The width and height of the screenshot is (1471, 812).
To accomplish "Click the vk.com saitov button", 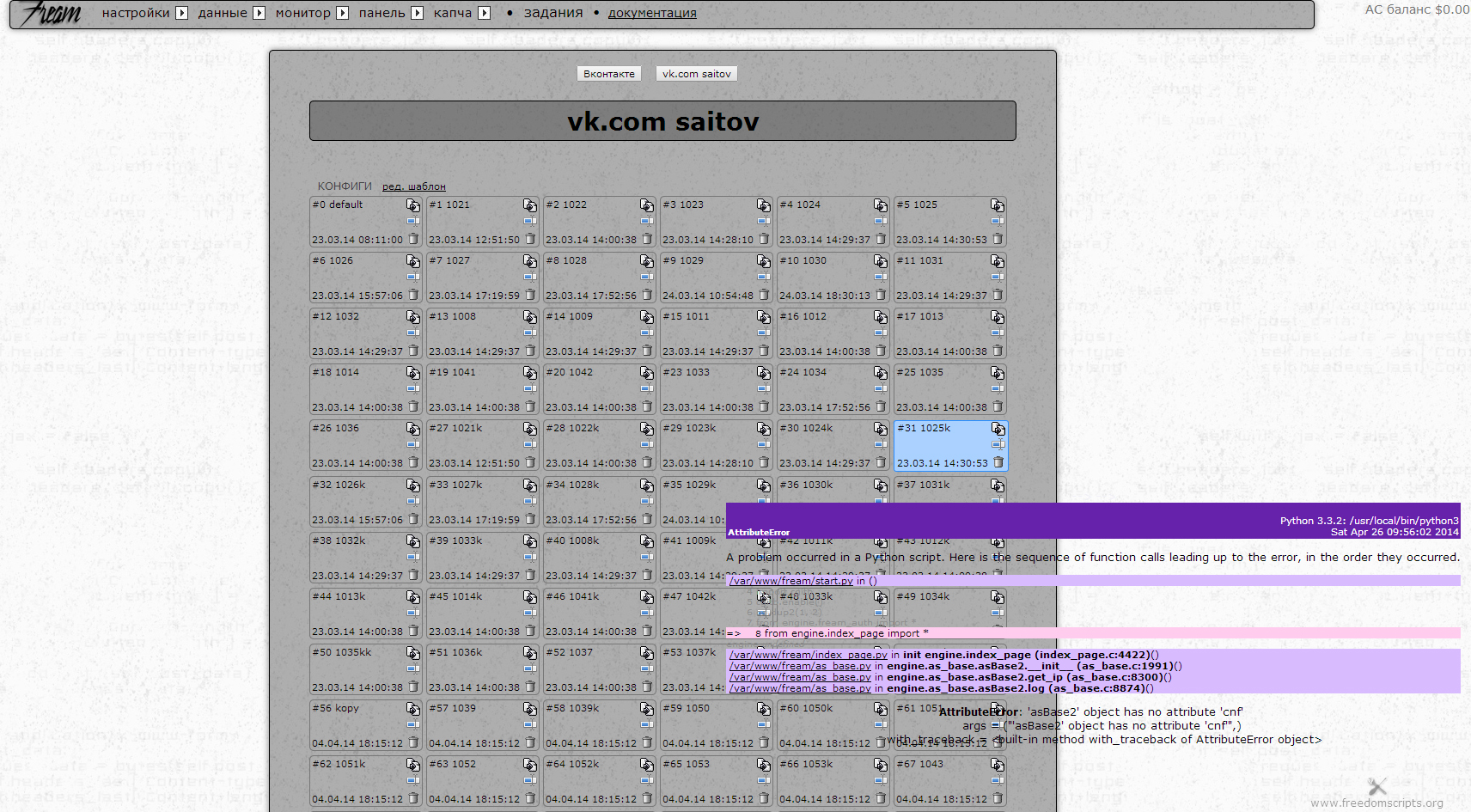I will [x=697, y=74].
